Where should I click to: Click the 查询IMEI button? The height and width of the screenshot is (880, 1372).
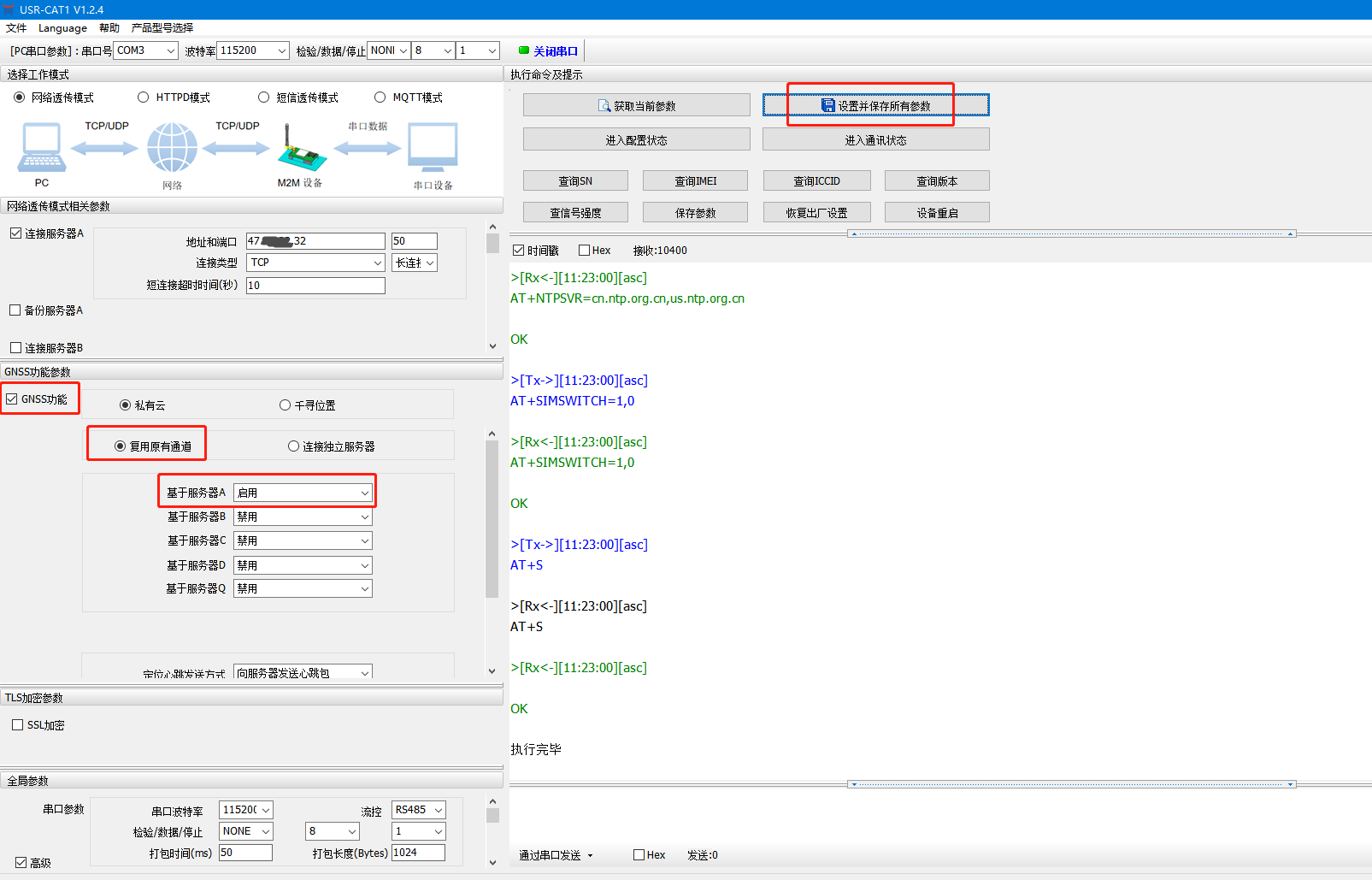[x=695, y=180]
